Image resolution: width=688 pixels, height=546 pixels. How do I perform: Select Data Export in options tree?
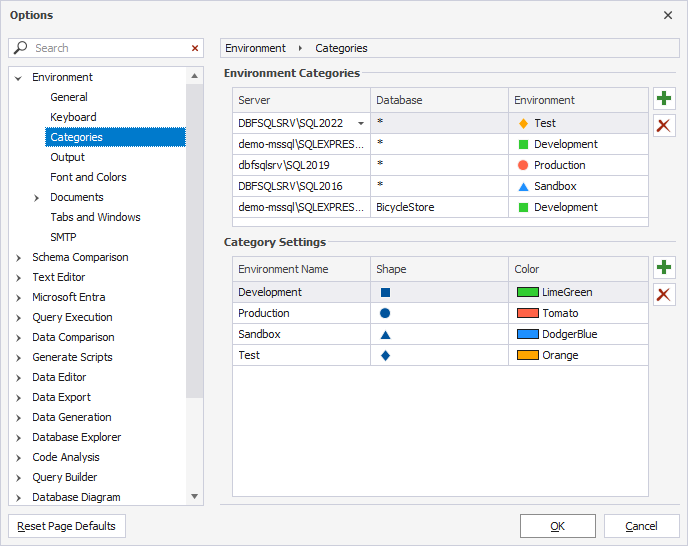coord(61,397)
